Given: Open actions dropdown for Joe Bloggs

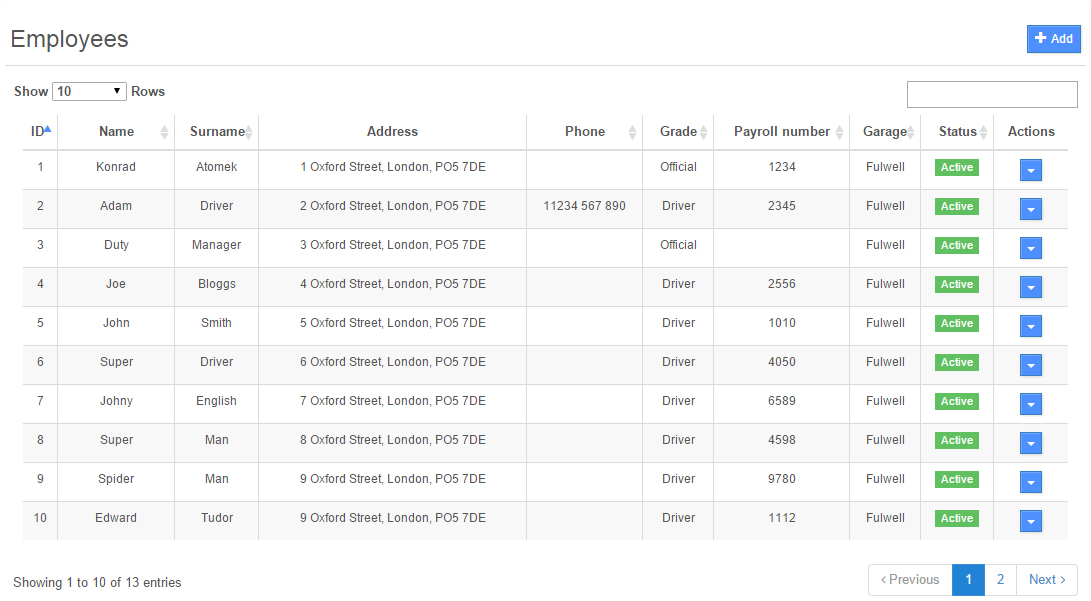Looking at the screenshot, I should pos(1031,287).
